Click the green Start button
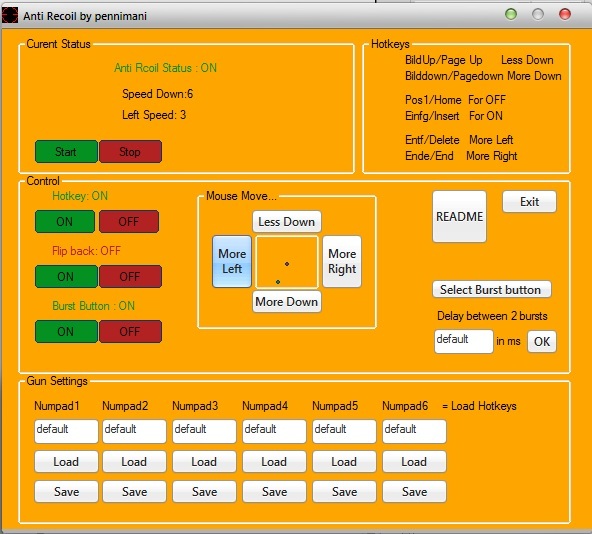This screenshot has width=592, height=534. coord(66,151)
